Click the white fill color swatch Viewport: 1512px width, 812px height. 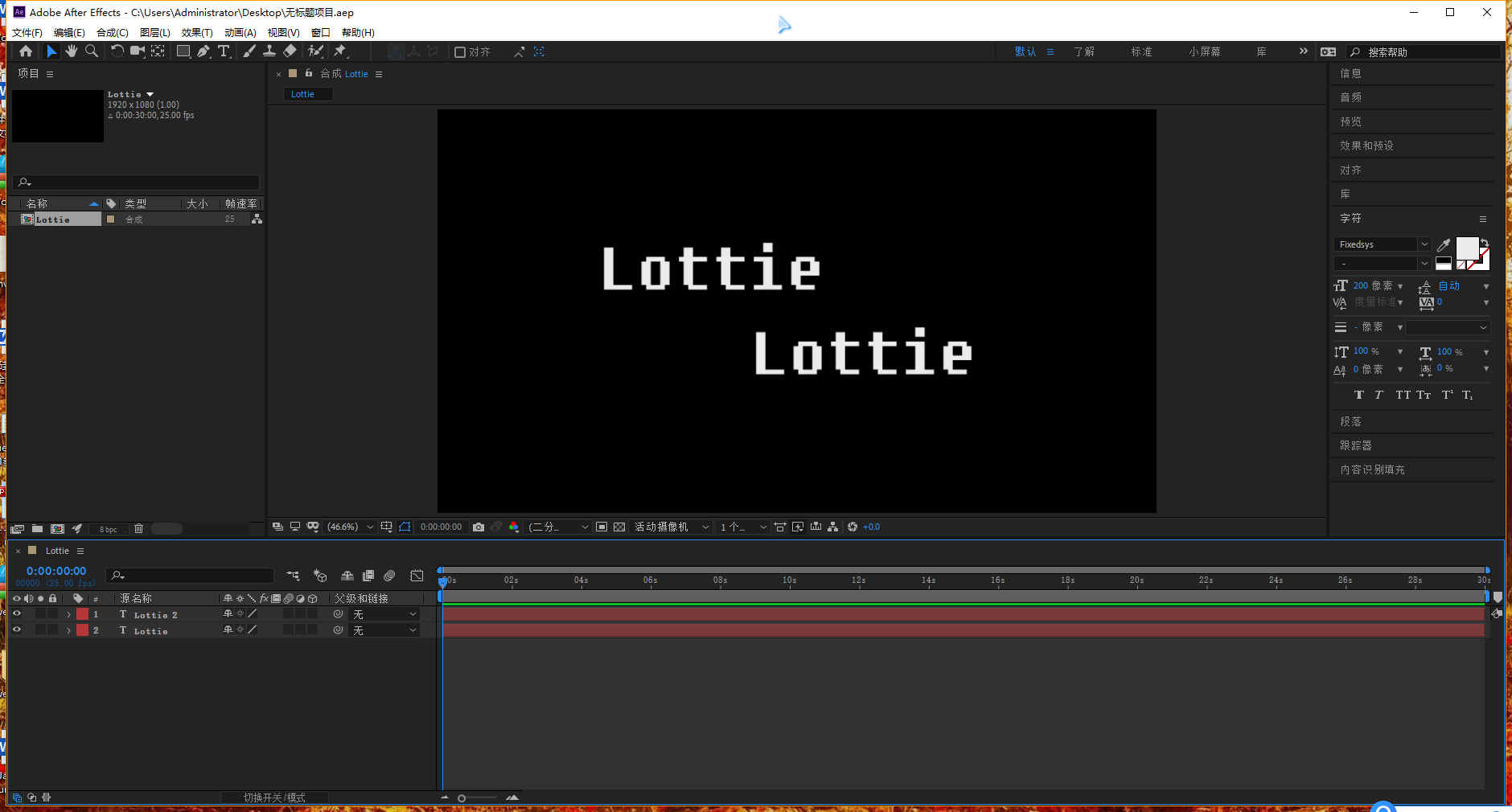click(x=1467, y=248)
